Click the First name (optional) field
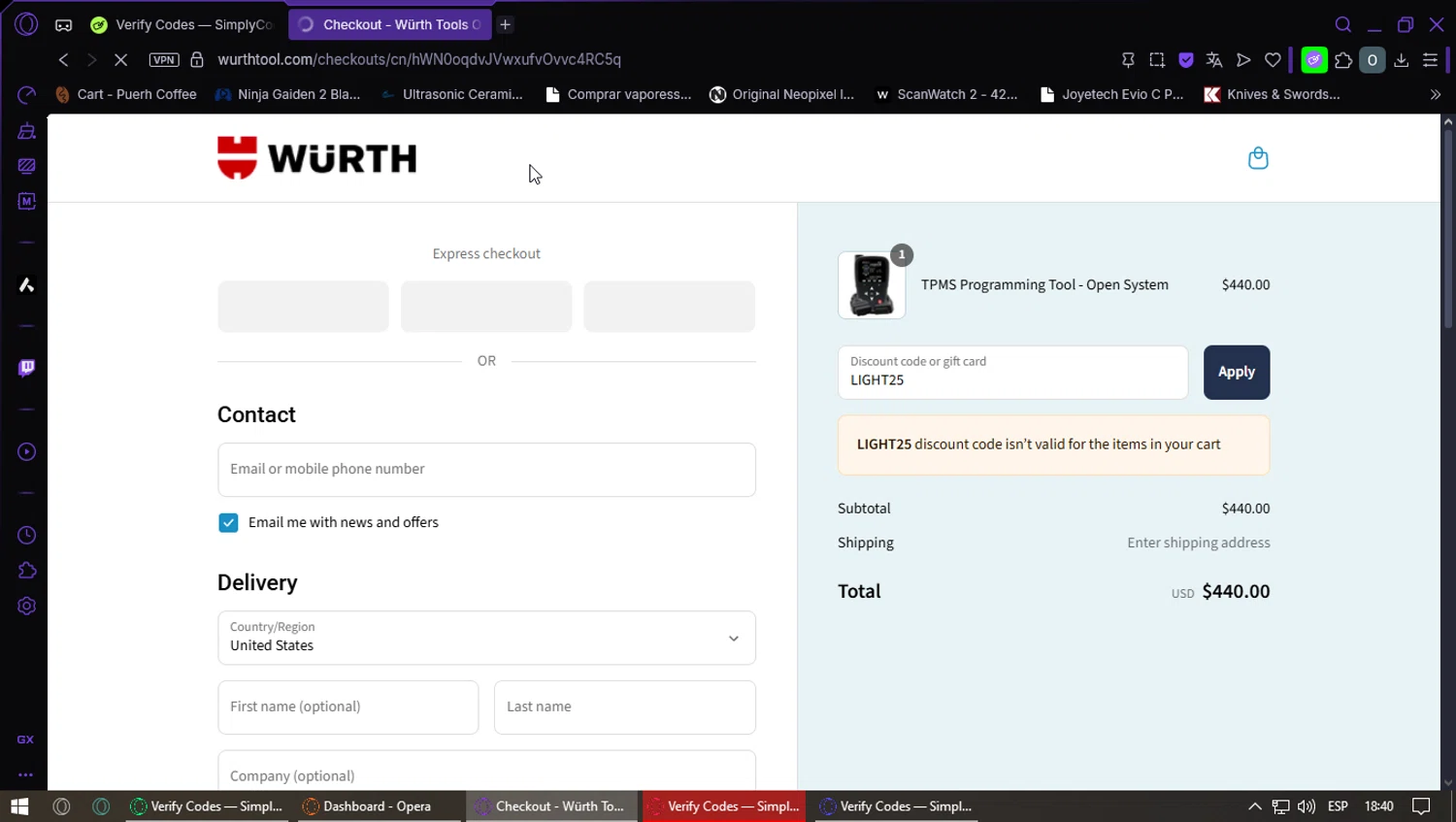Viewport: 1456px width, 822px height. 348,707
